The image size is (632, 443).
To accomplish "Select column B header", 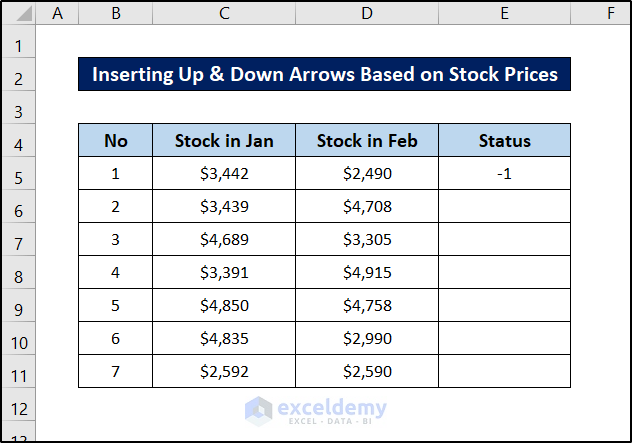I will click(x=116, y=13).
